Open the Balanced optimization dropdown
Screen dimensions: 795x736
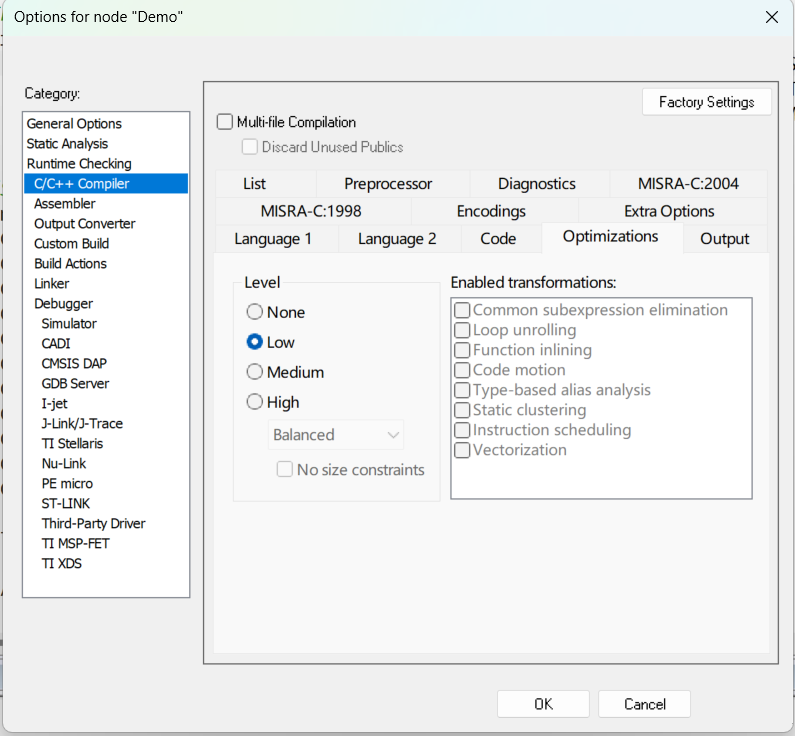point(336,435)
